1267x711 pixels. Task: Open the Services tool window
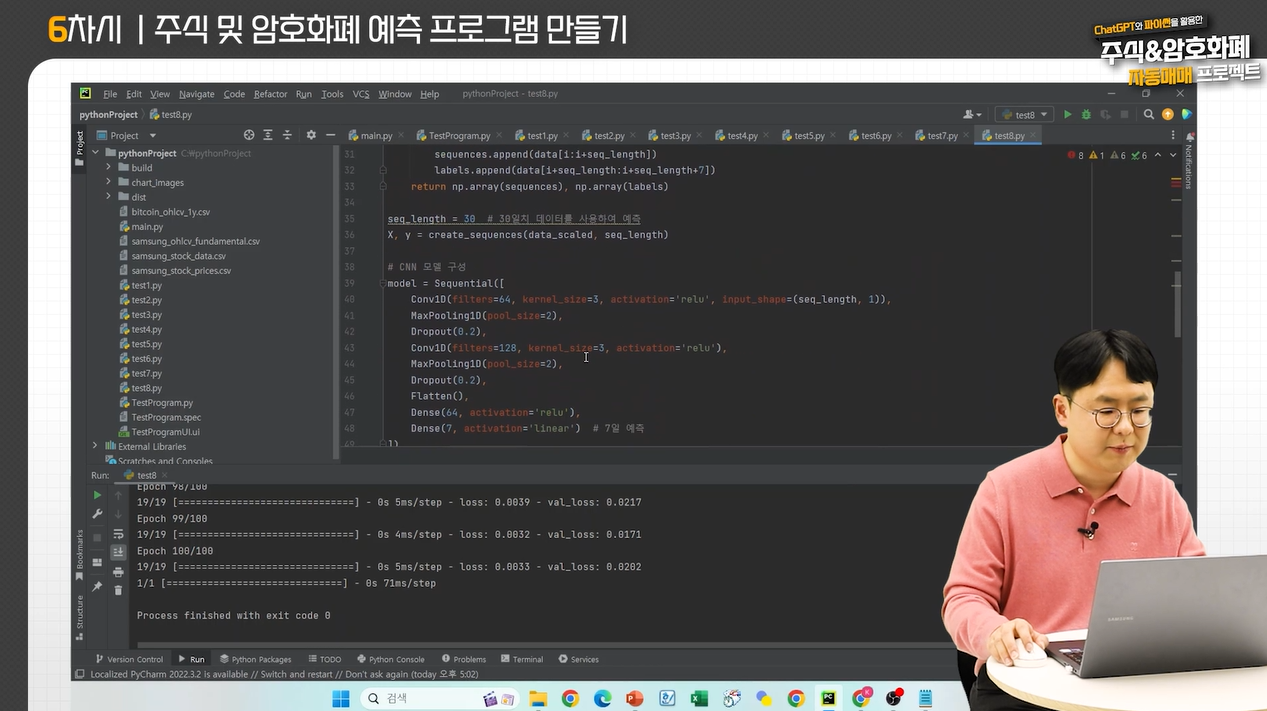(578, 659)
